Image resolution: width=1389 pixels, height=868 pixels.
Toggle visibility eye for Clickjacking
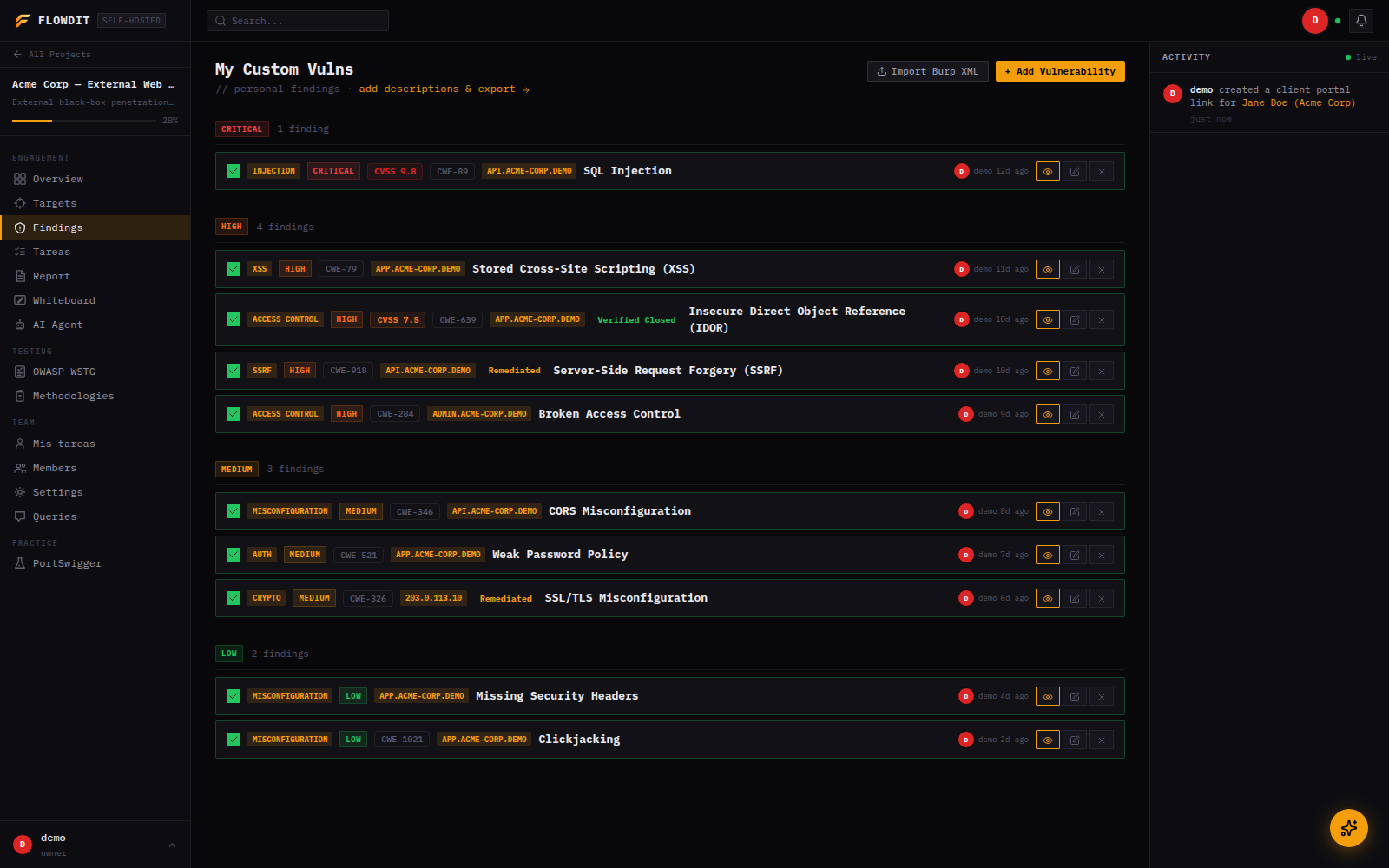coord(1048,740)
